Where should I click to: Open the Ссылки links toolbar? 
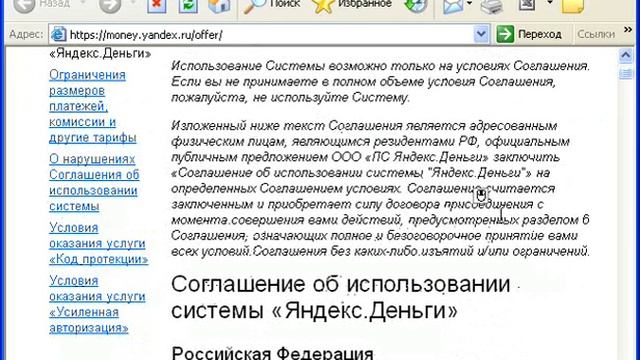click(596, 35)
